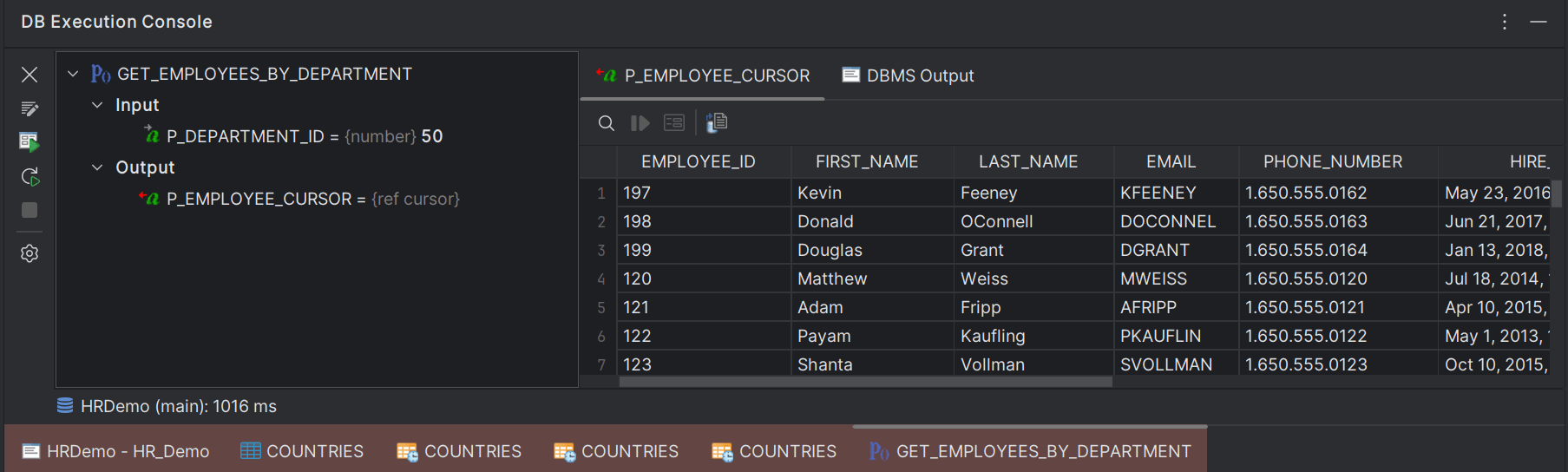This screenshot has height=472, width=1568.
Task: Select the Input tree label
Action: (x=137, y=105)
